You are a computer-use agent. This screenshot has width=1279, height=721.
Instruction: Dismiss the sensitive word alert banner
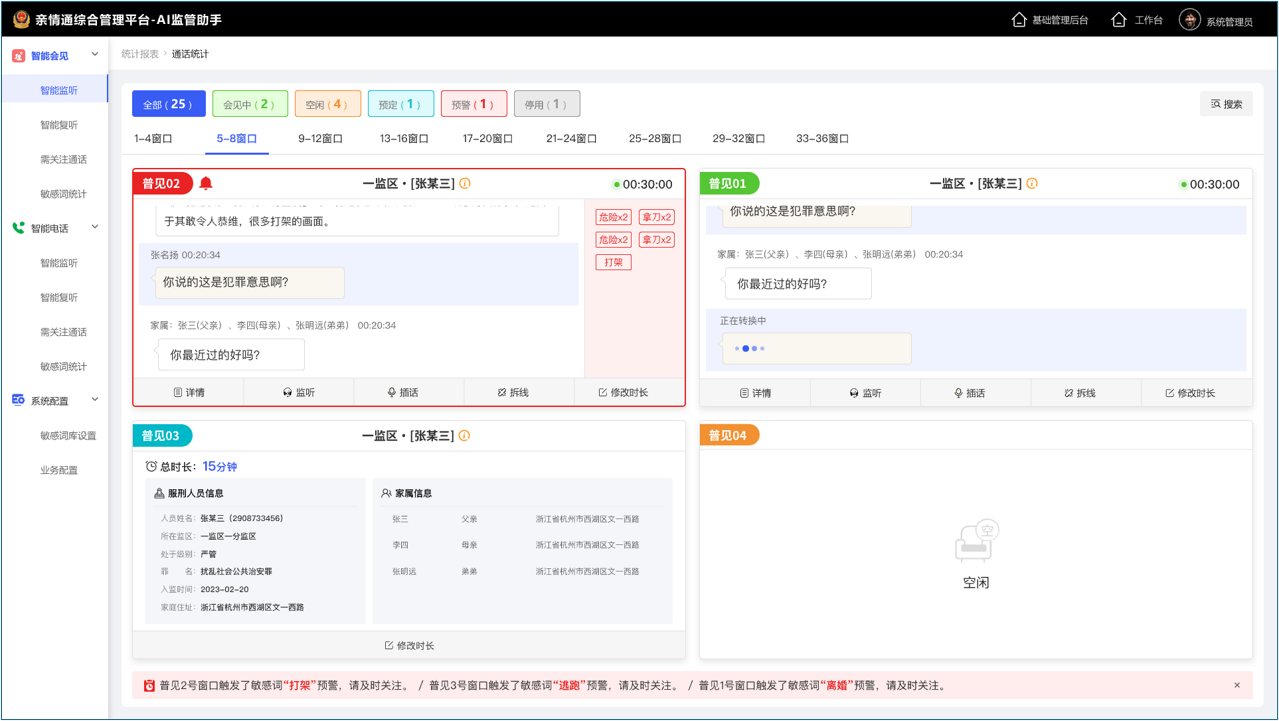(1237, 686)
